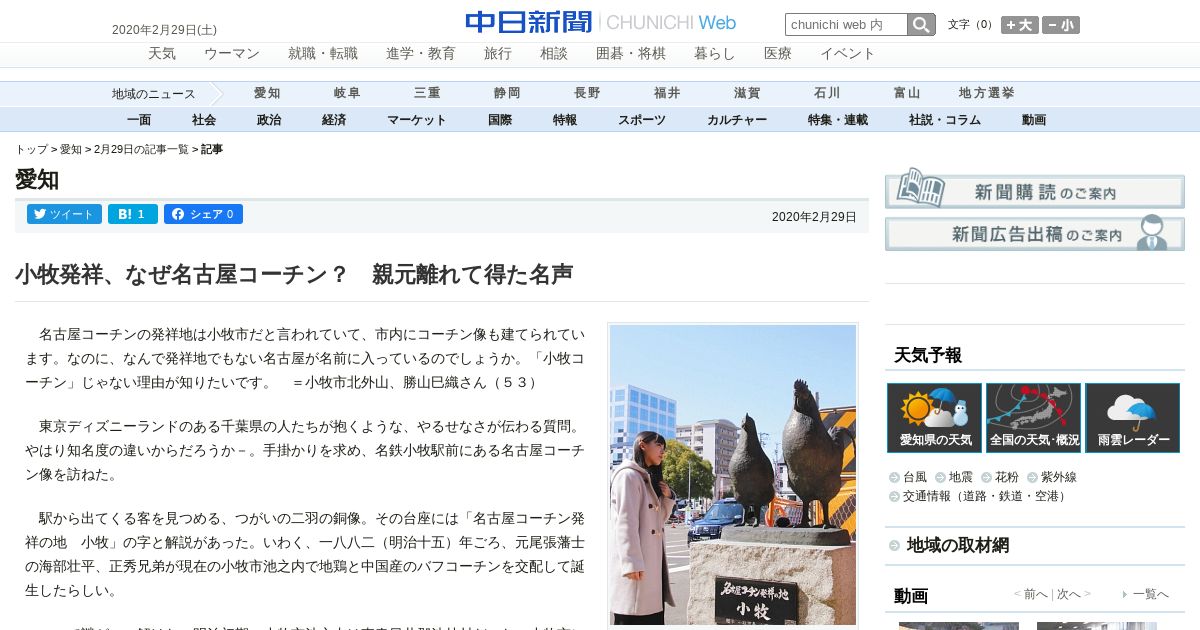Screen dimensions: 1200x630
Task: Open 就職・転職 in top navigation
Action: tap(323, 54)
